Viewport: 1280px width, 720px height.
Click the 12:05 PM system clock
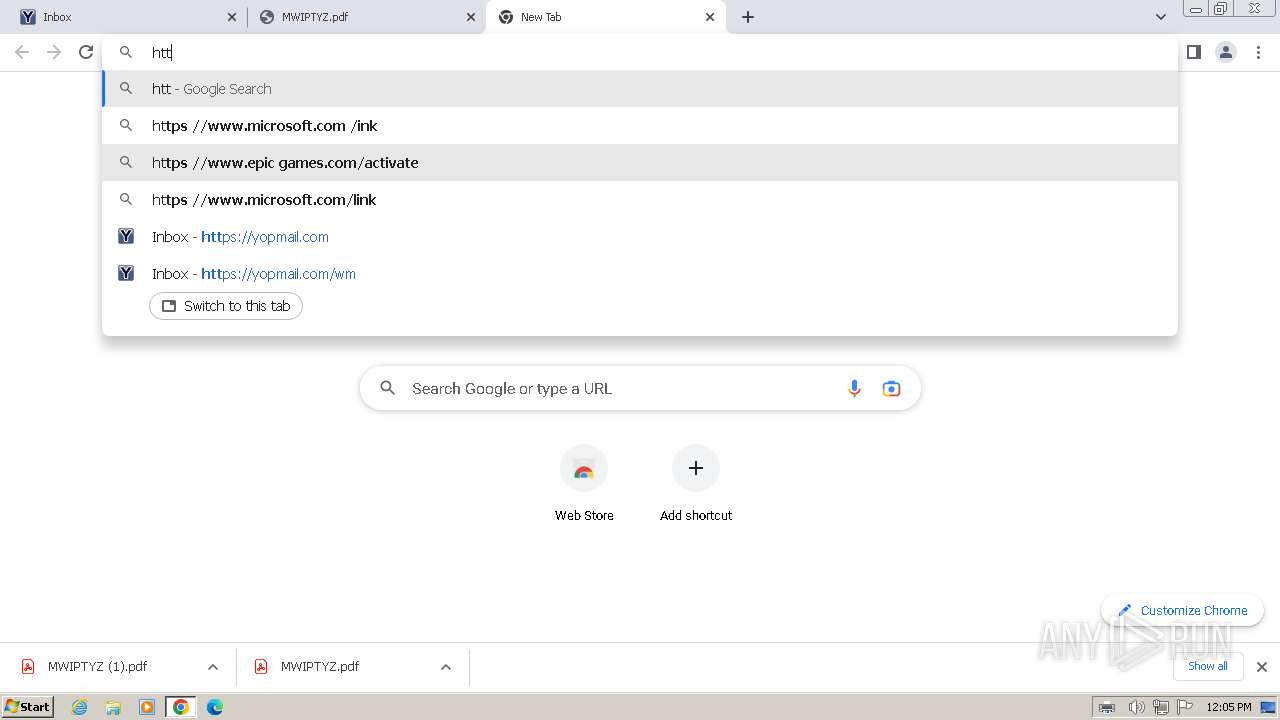click(x=1229, y=707)
